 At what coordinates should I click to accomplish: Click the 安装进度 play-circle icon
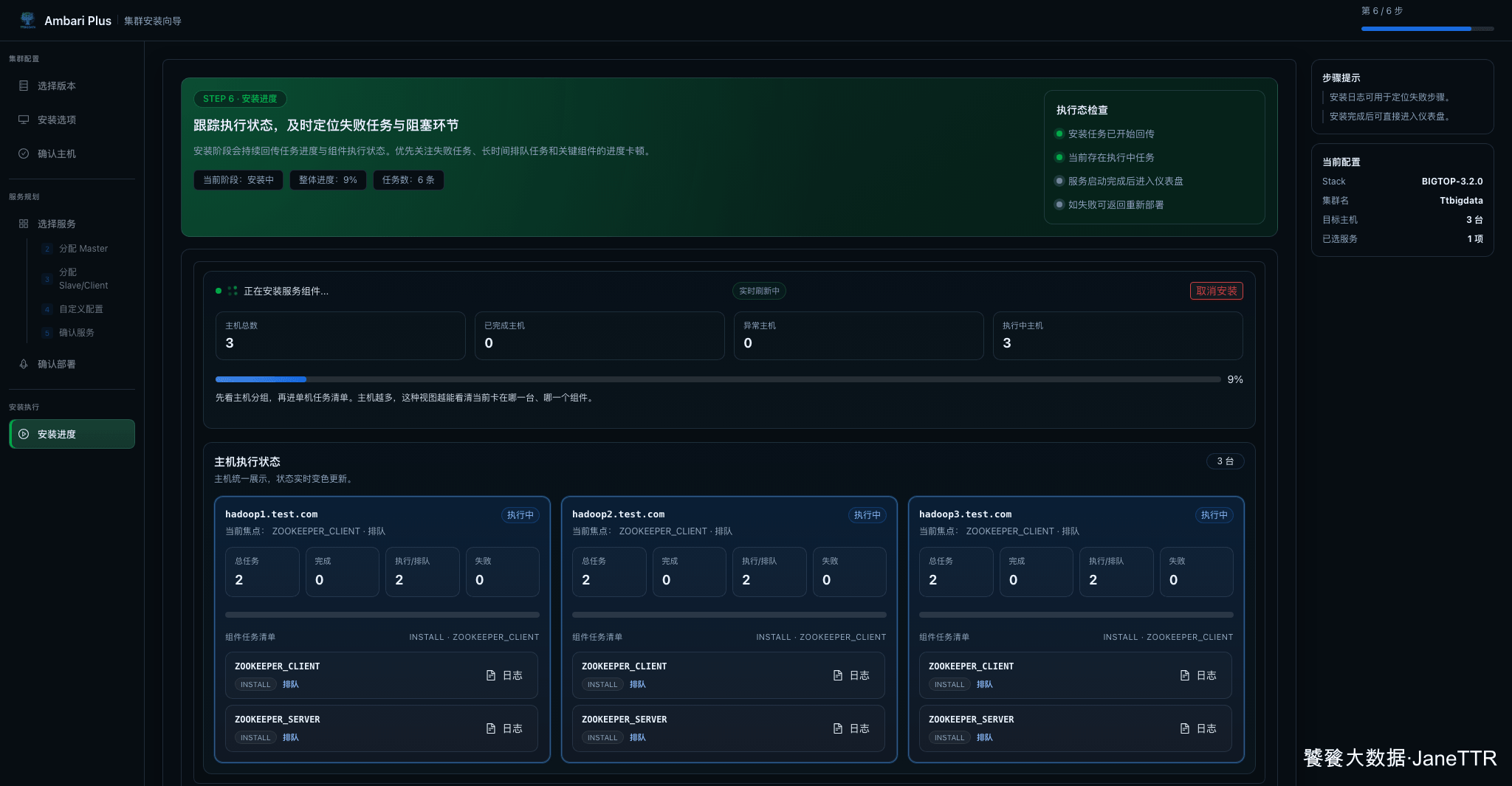pyautogui.click(x=24, y=434)
